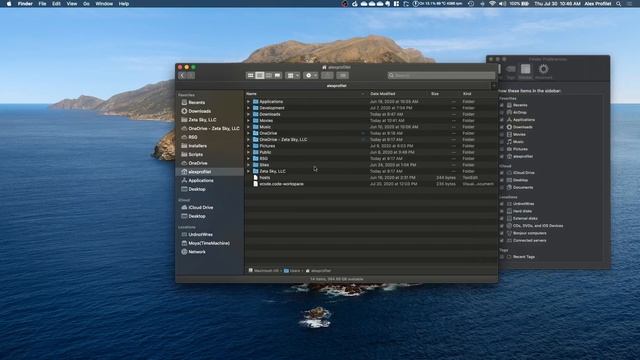Open the Edit menu
The image size is (640, 360).
tap(56, 4)
